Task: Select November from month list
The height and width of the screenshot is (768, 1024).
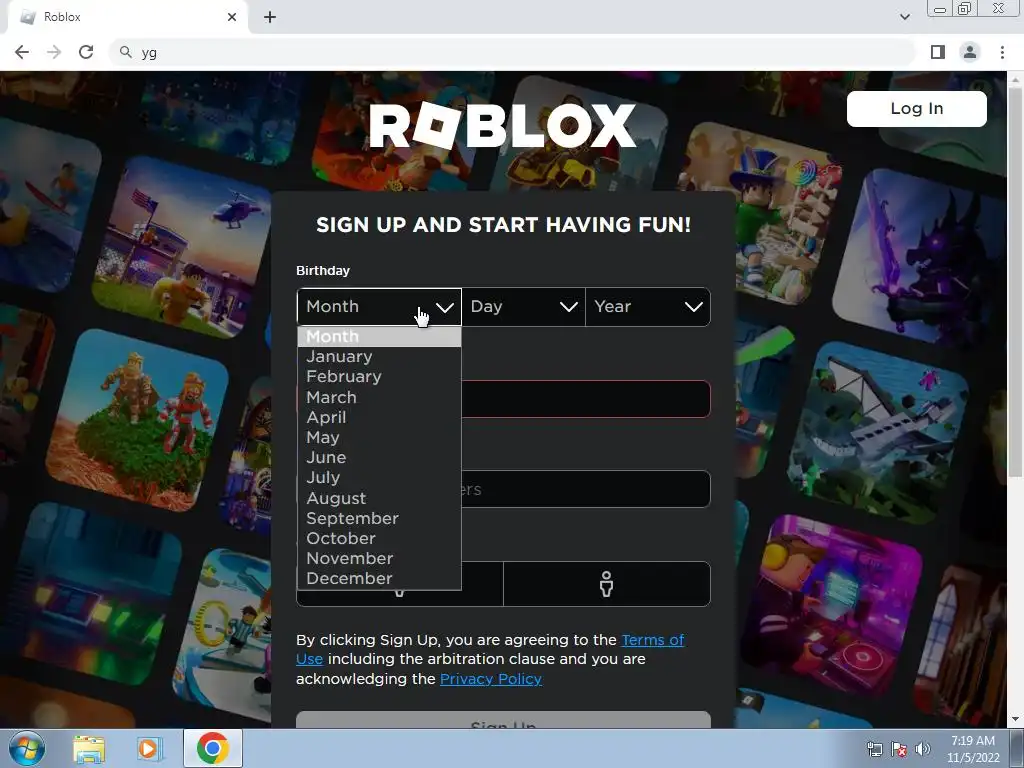Action: pos(379,559)
